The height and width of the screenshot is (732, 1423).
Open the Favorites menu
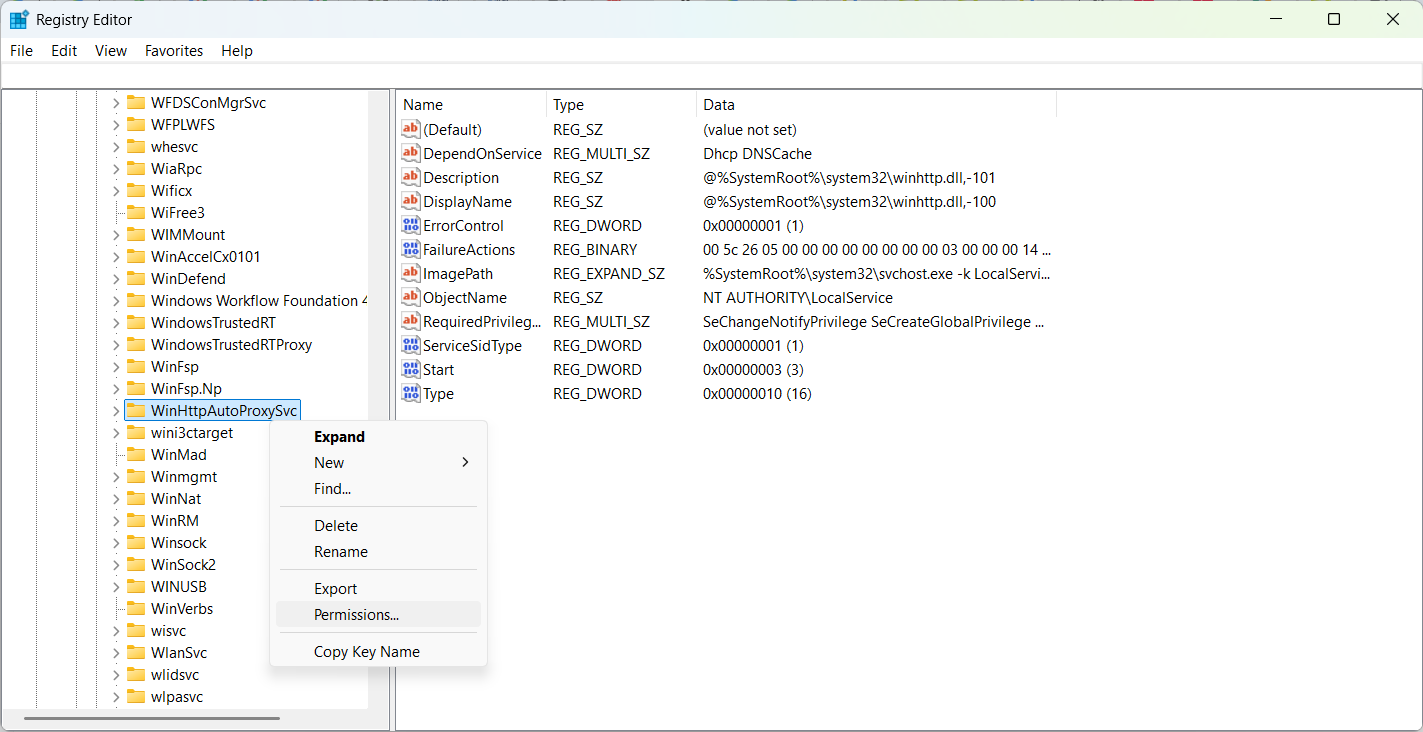[x=173, y=51]
